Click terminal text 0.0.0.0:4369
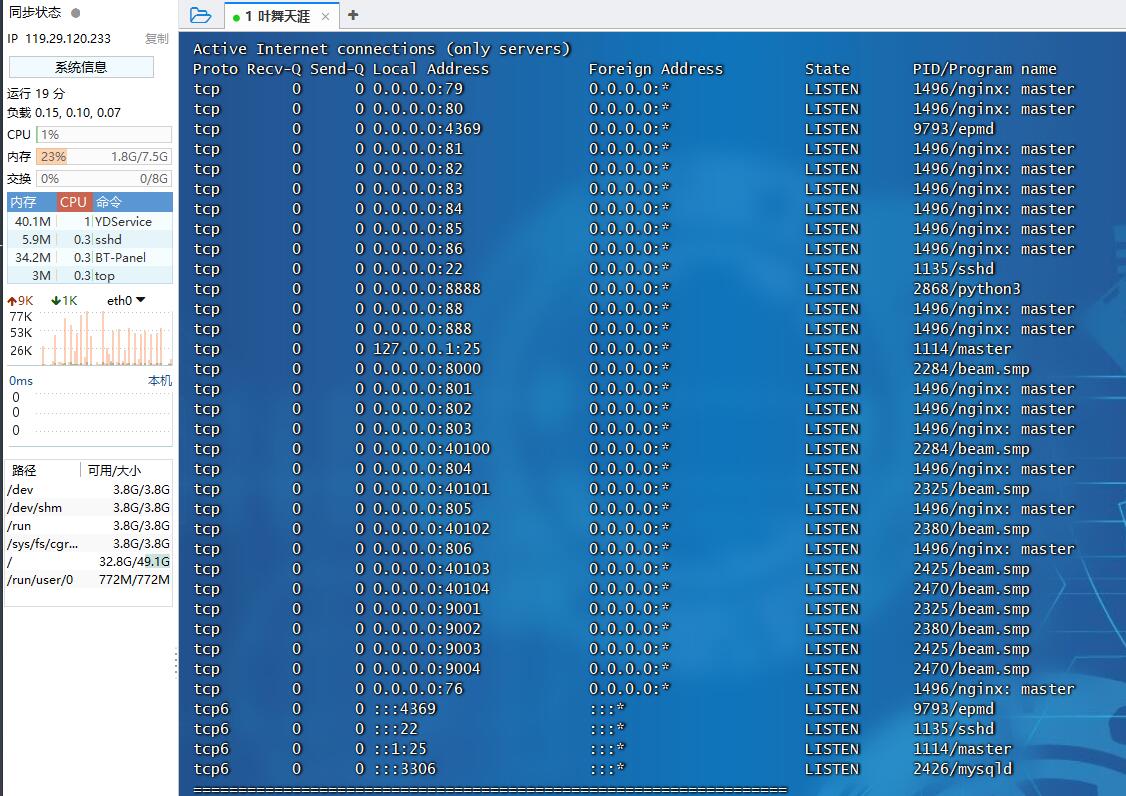 click(427, 129)
